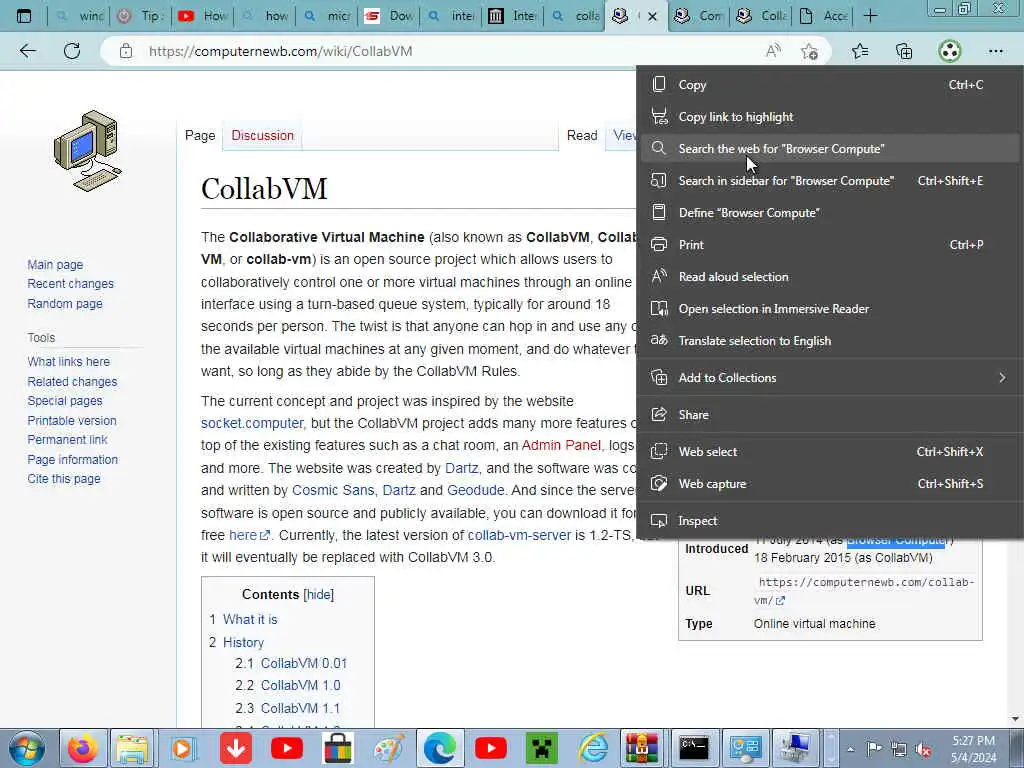Viewport: 1024px width, 768px height.
Task: Switch to Microsoft Edge in taskbar
Action: pyautogui.click(x=440, y=748)
